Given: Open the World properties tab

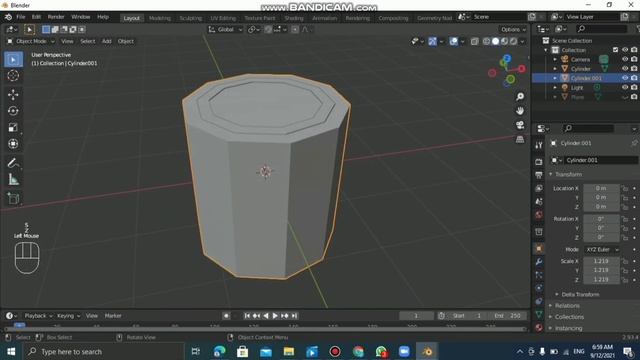Looking at the screenshot, I should 539,215.
